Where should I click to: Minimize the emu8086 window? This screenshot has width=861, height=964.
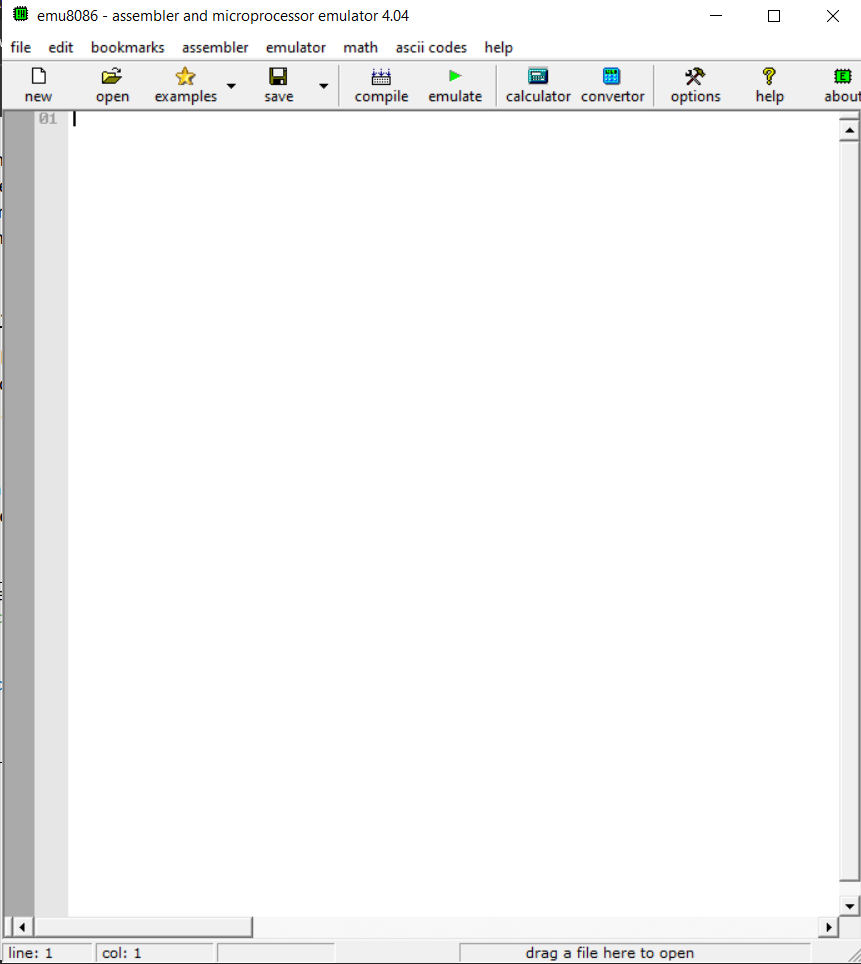[716, 15]
